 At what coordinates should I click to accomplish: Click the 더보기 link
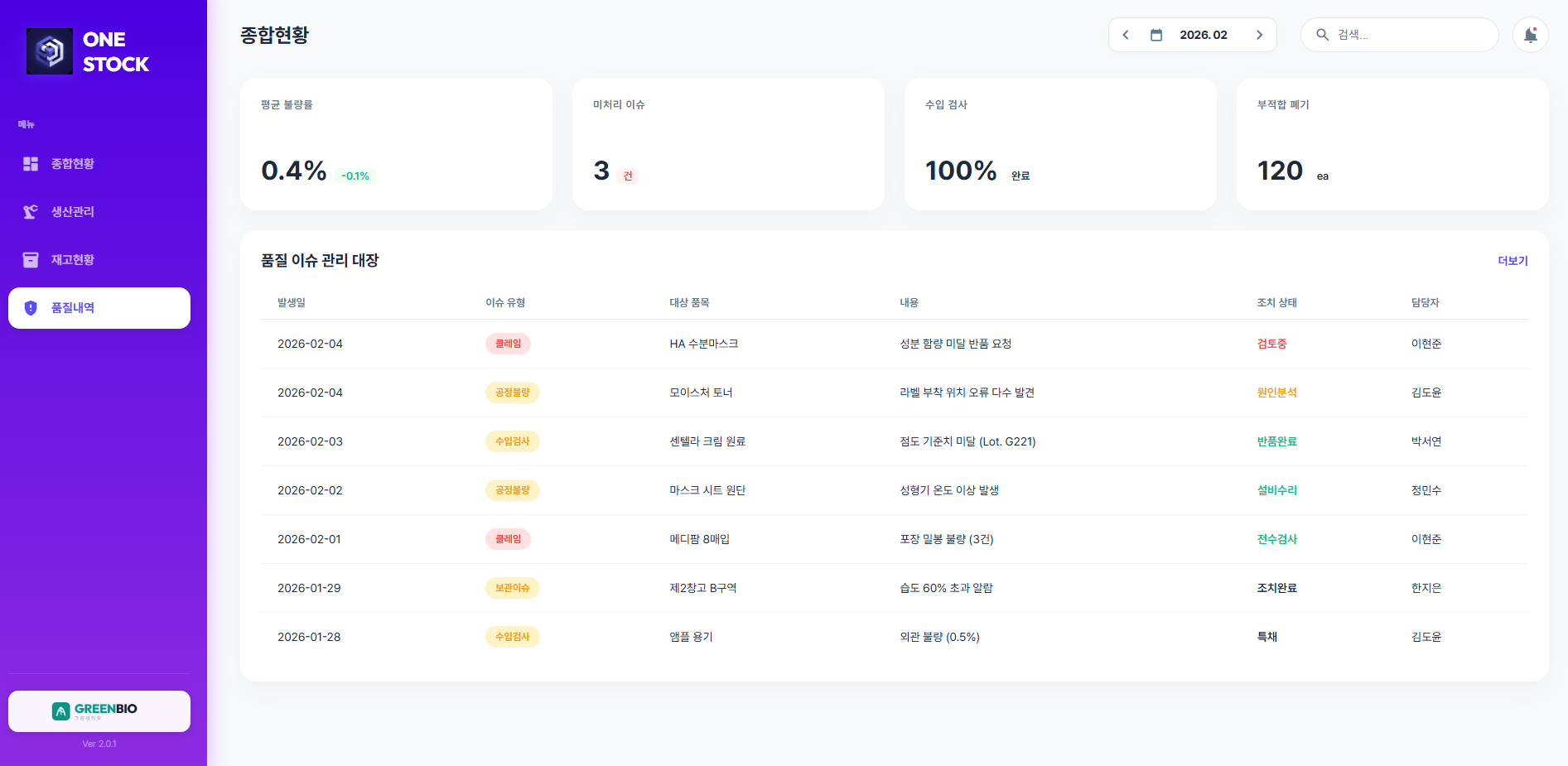(x=1513, y=261)
